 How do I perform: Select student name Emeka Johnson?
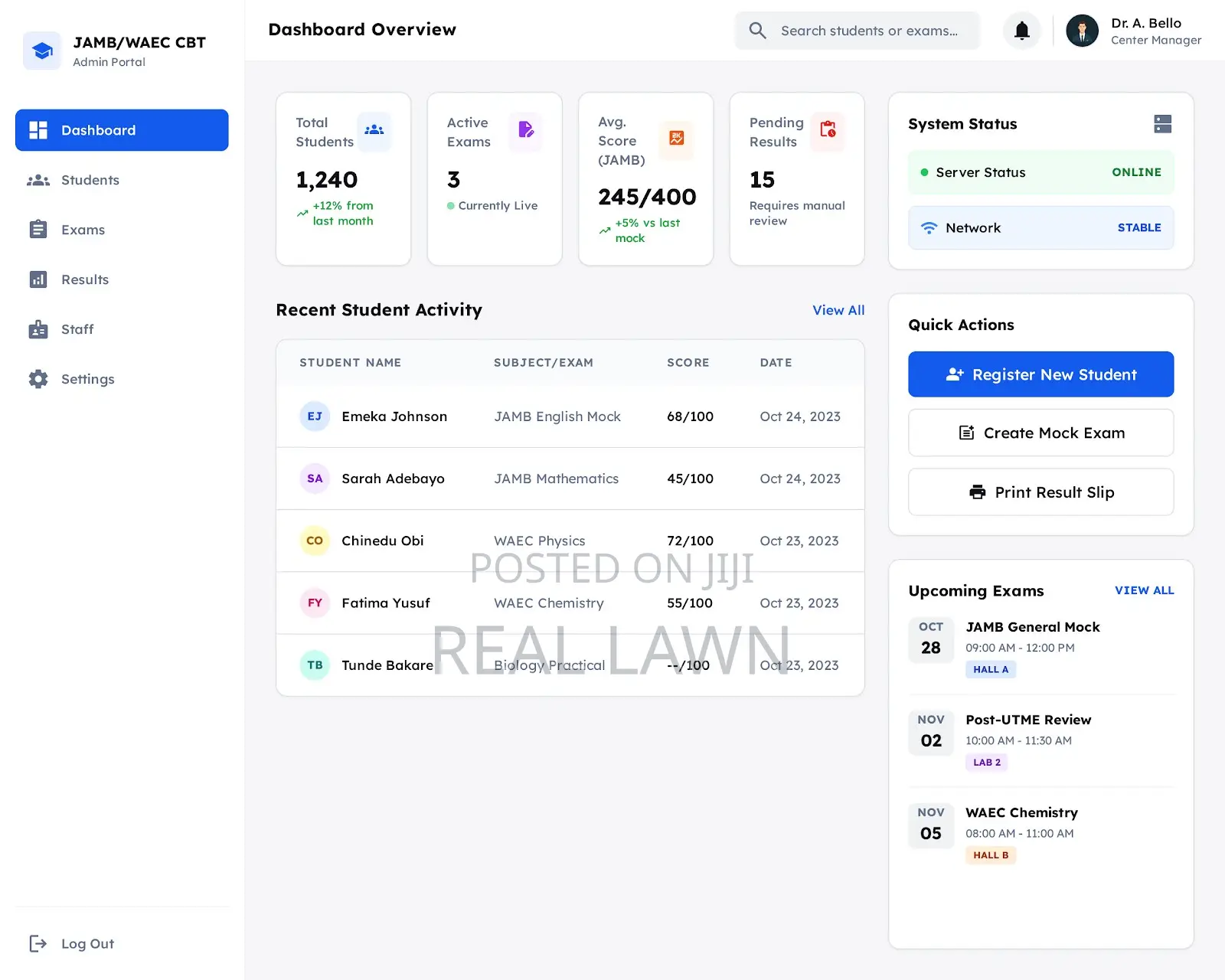click(x=394, y=416)
